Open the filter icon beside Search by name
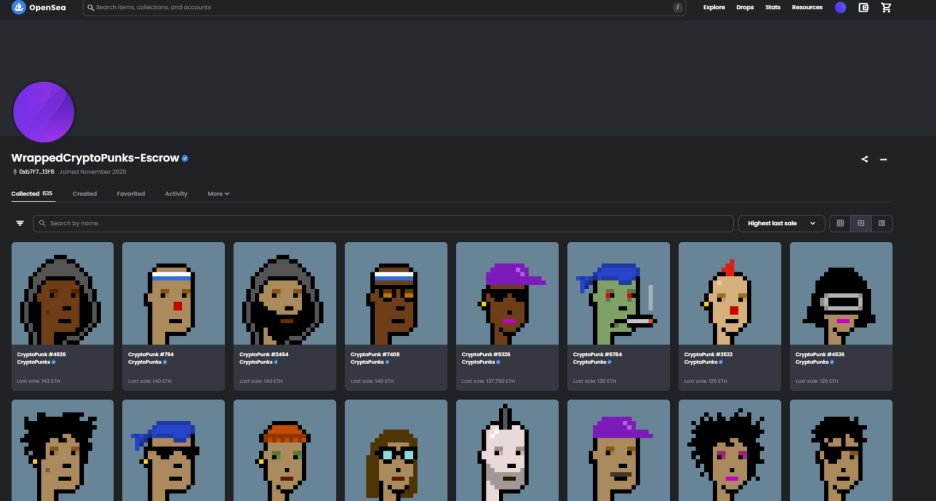The image size is (936, 501). [20, 223]
